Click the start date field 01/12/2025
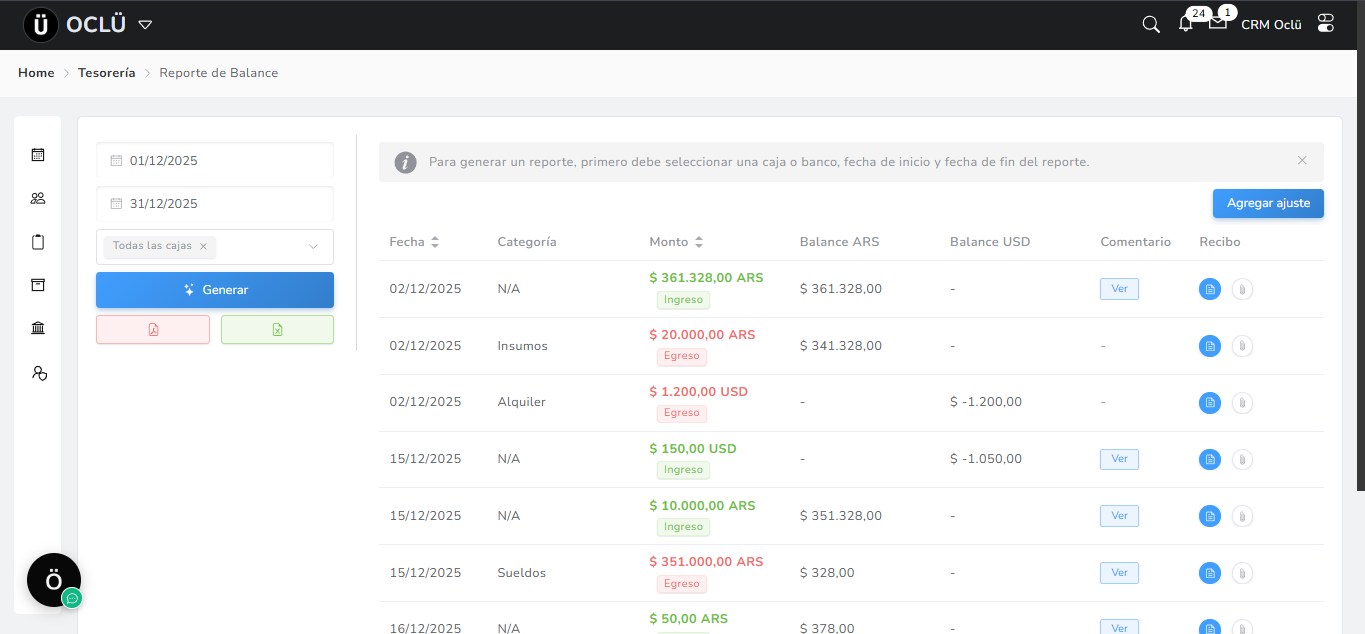Viewport: 1365px width, 634px height. 215,160
